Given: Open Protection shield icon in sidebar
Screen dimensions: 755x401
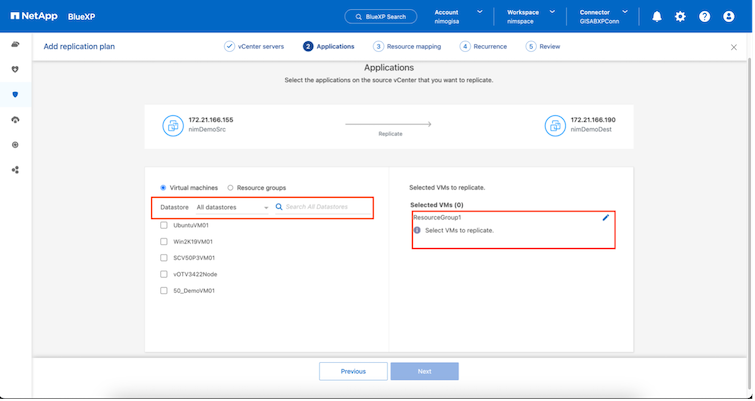Looking at the screenshot, I should pos(15,94).
